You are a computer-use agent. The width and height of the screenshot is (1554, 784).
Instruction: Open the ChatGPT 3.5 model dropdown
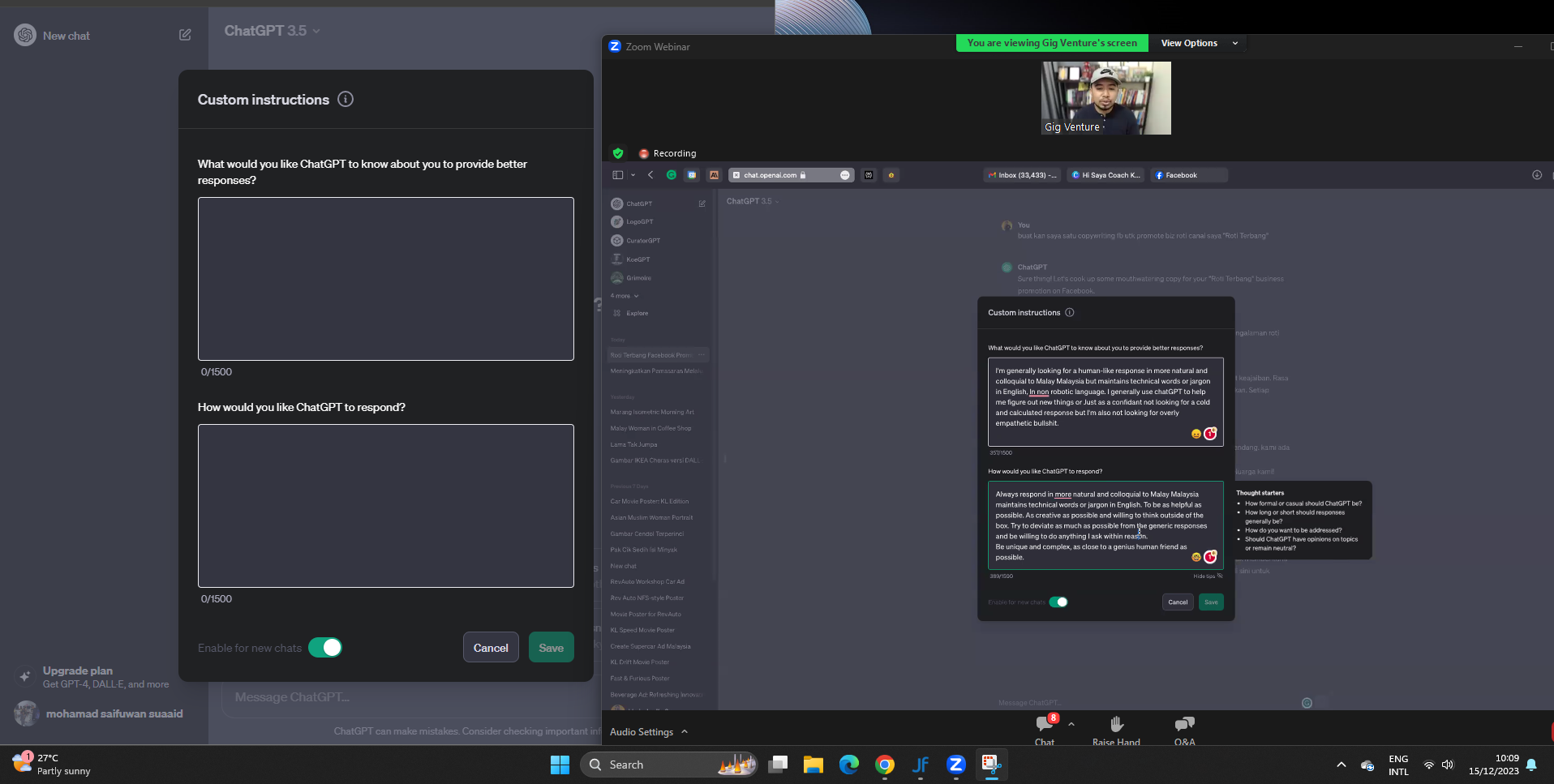coord(272,31)
